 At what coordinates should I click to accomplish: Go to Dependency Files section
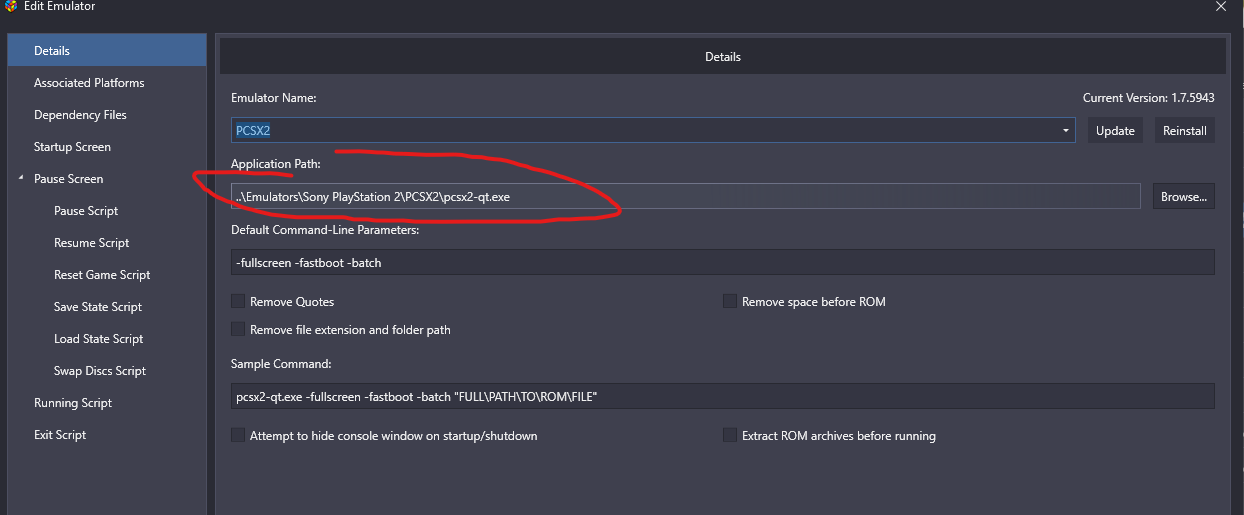point(80,115)
